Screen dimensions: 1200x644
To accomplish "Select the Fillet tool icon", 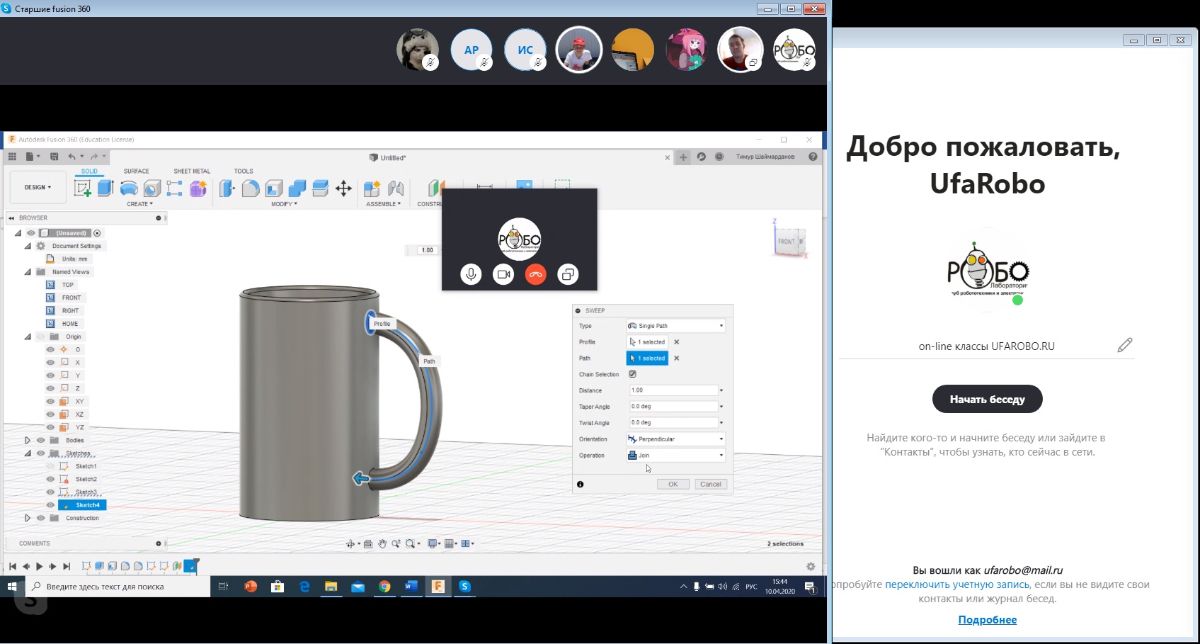I will tap(252, 188).
